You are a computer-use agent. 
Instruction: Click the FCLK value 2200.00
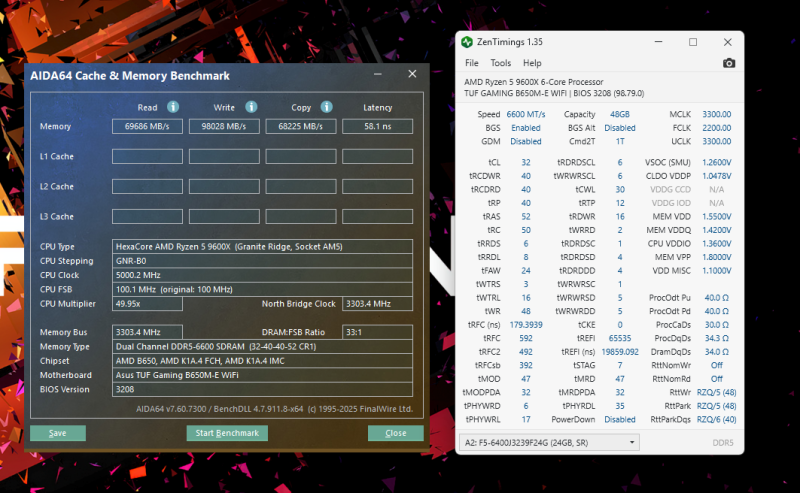click(716, 128)
